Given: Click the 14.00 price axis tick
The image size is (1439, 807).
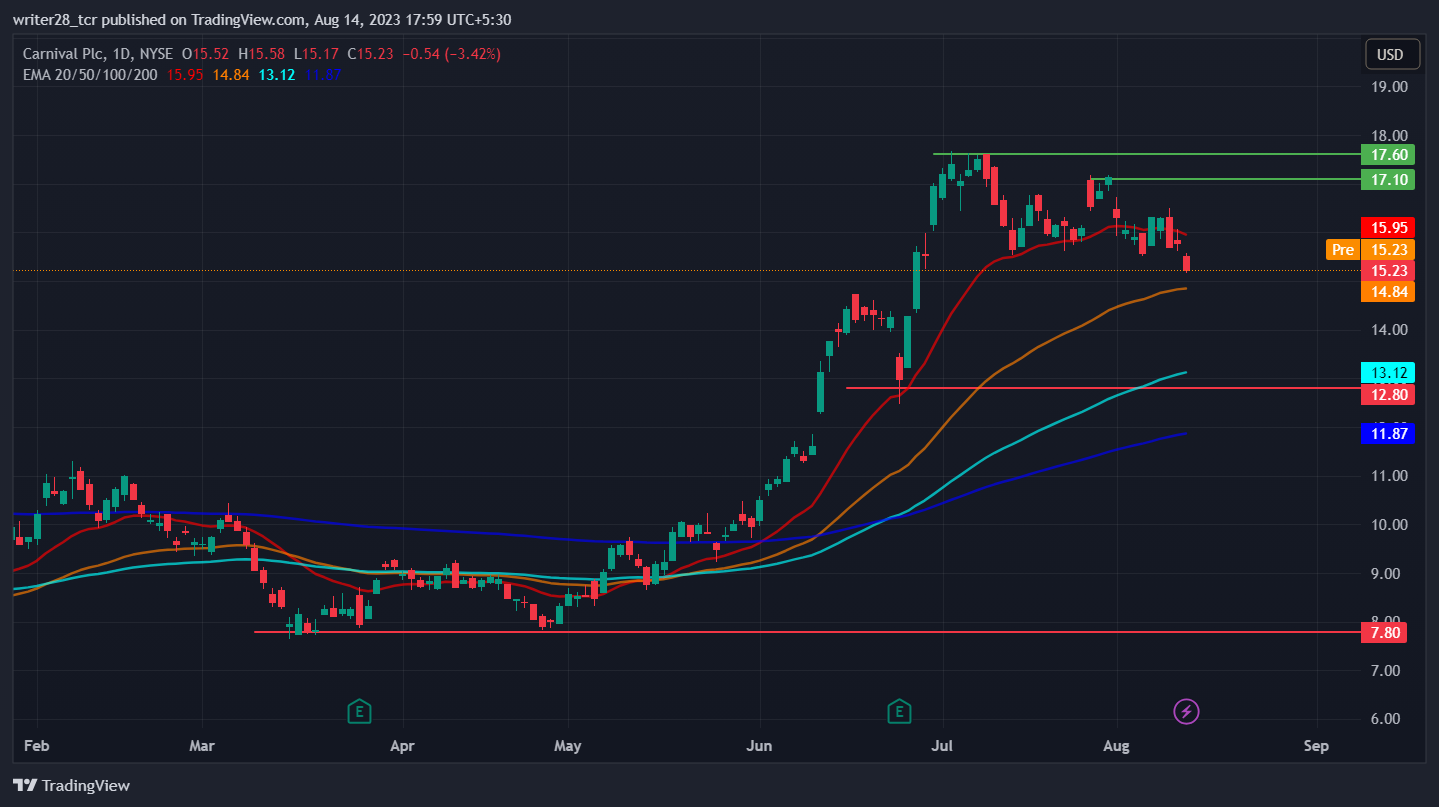Looking at the screenshot, I should click(x=1391, y=330).
